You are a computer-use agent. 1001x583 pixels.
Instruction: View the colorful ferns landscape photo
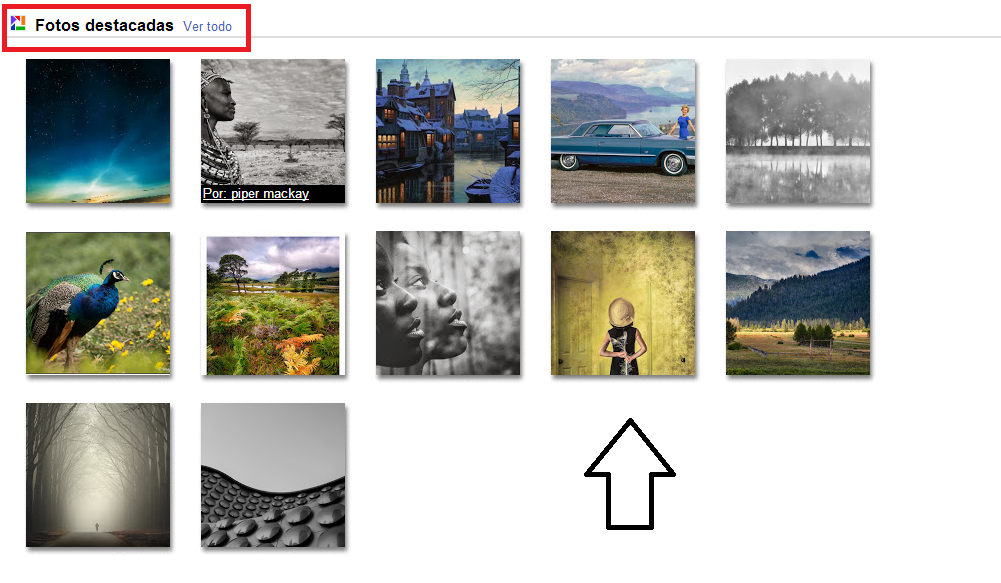(273, 305)
